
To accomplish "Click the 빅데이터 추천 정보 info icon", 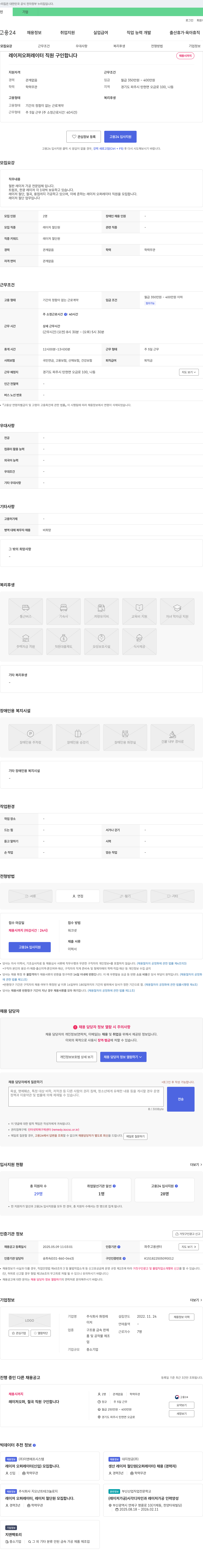I will click(34, 1445).
